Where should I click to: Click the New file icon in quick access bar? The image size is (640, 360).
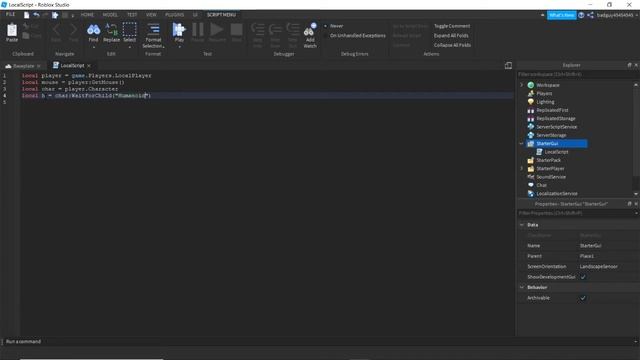27,15
